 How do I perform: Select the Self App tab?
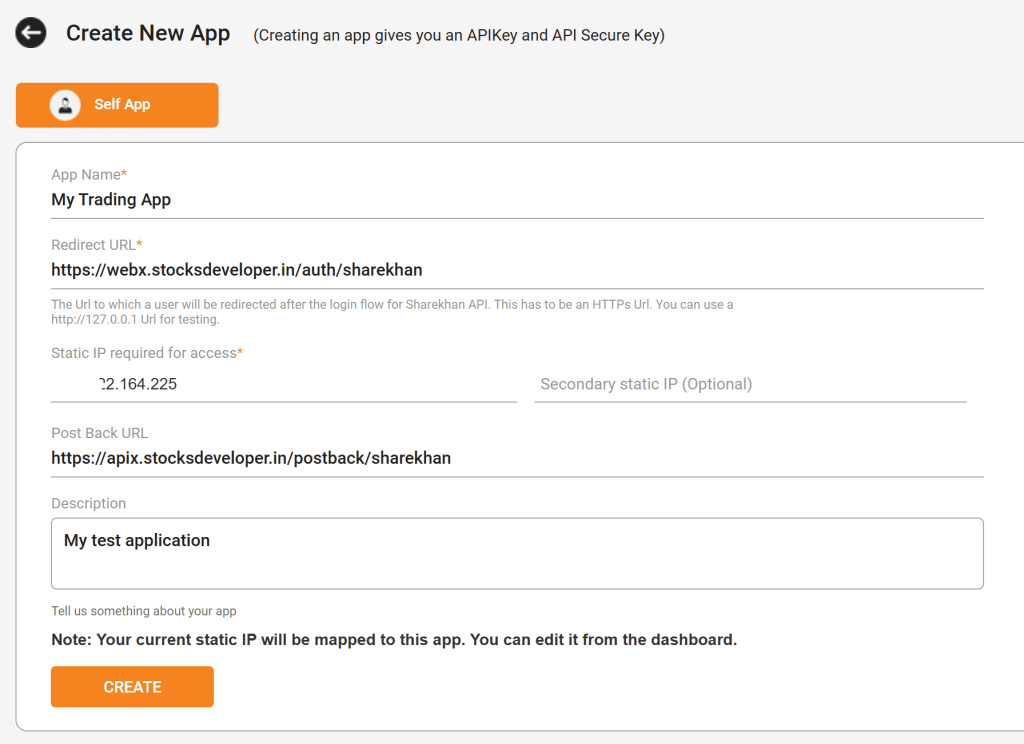click(117, 105)
